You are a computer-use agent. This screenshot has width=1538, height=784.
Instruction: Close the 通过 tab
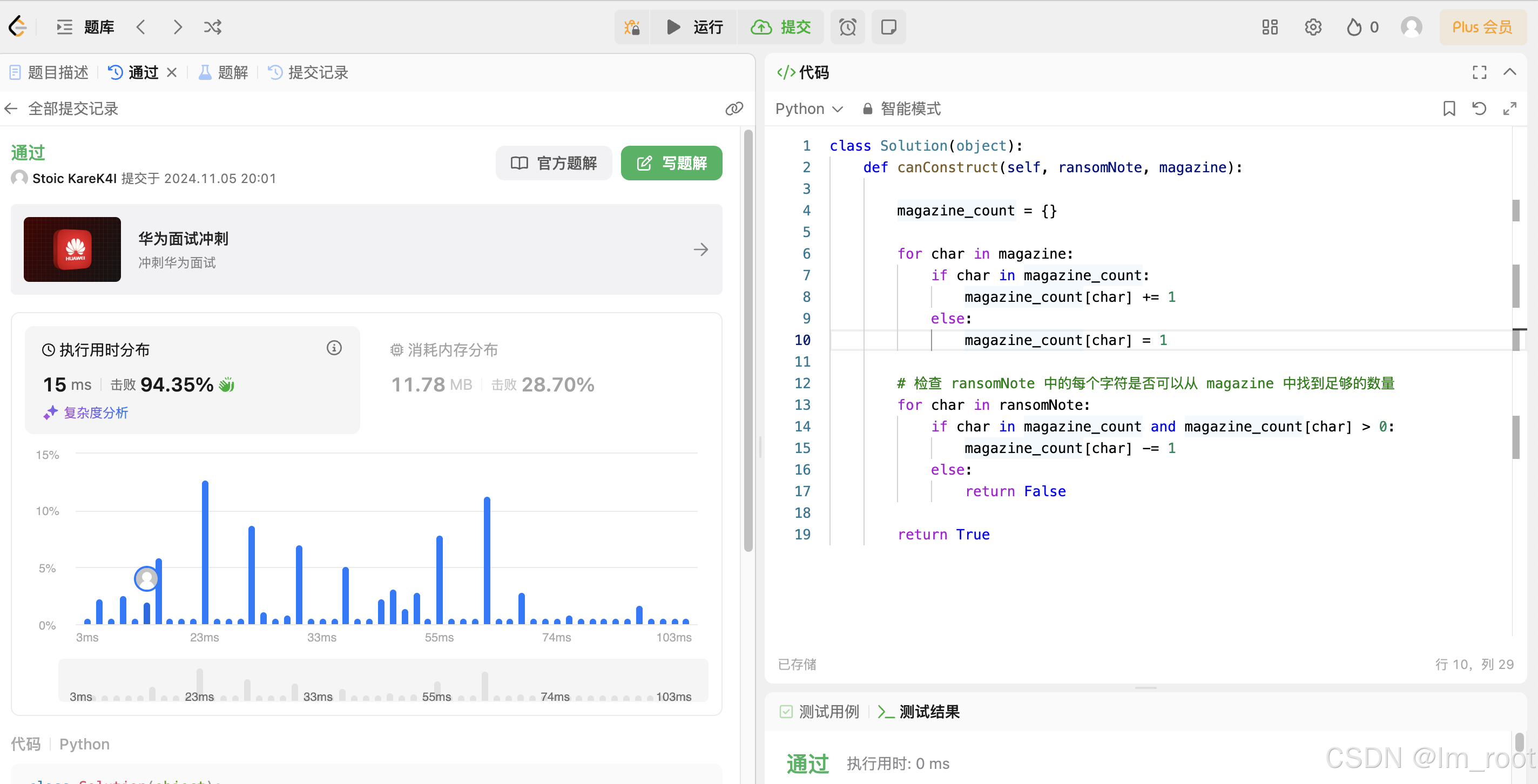(172, 72)
